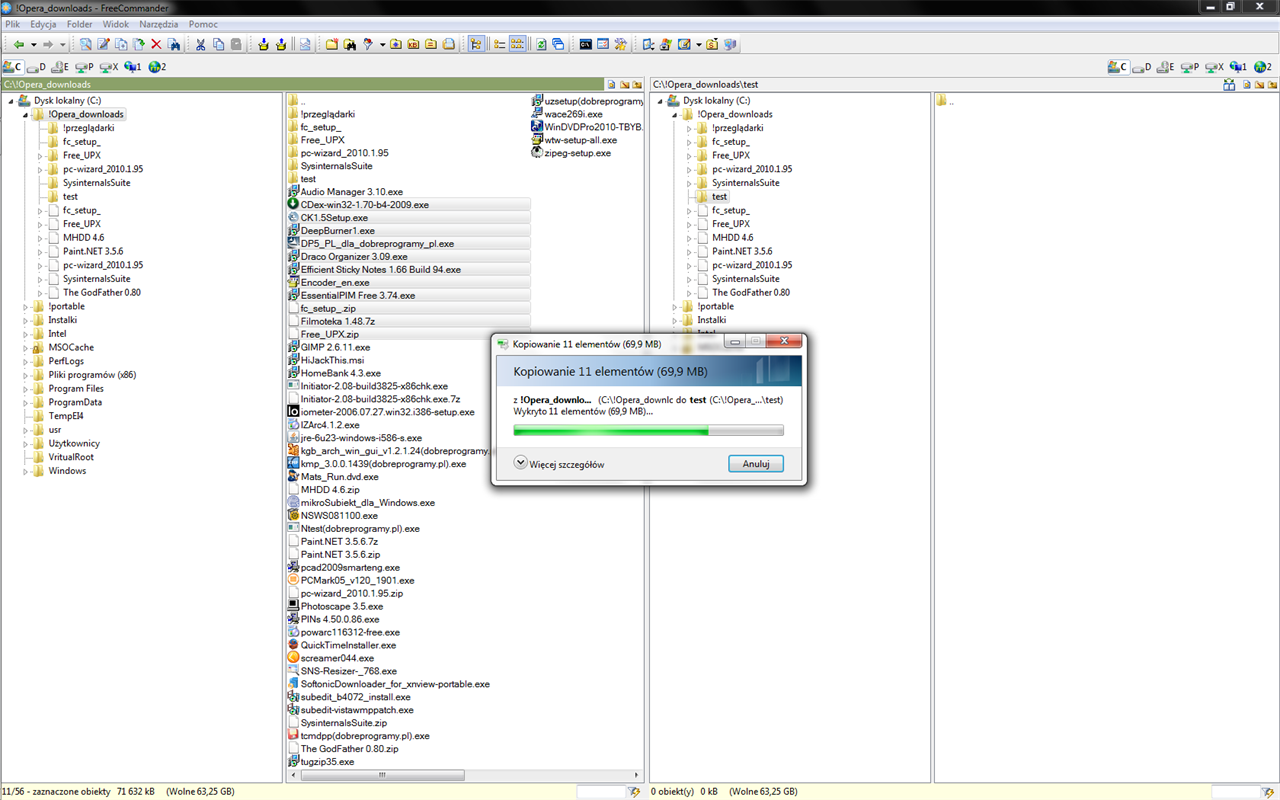This screenshot has height=800, width=1280.
Task: Click small icons list view toolbar icon
Action: point(518,44)
